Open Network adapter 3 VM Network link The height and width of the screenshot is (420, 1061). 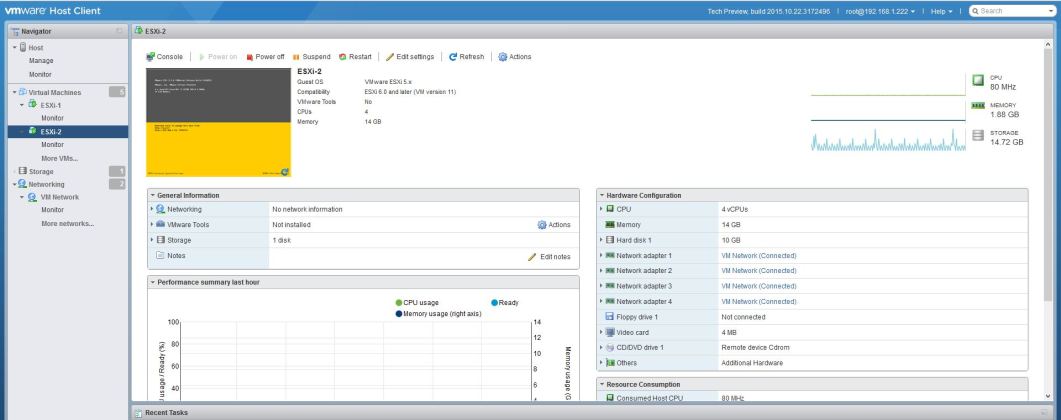click(x=759, y=286)
